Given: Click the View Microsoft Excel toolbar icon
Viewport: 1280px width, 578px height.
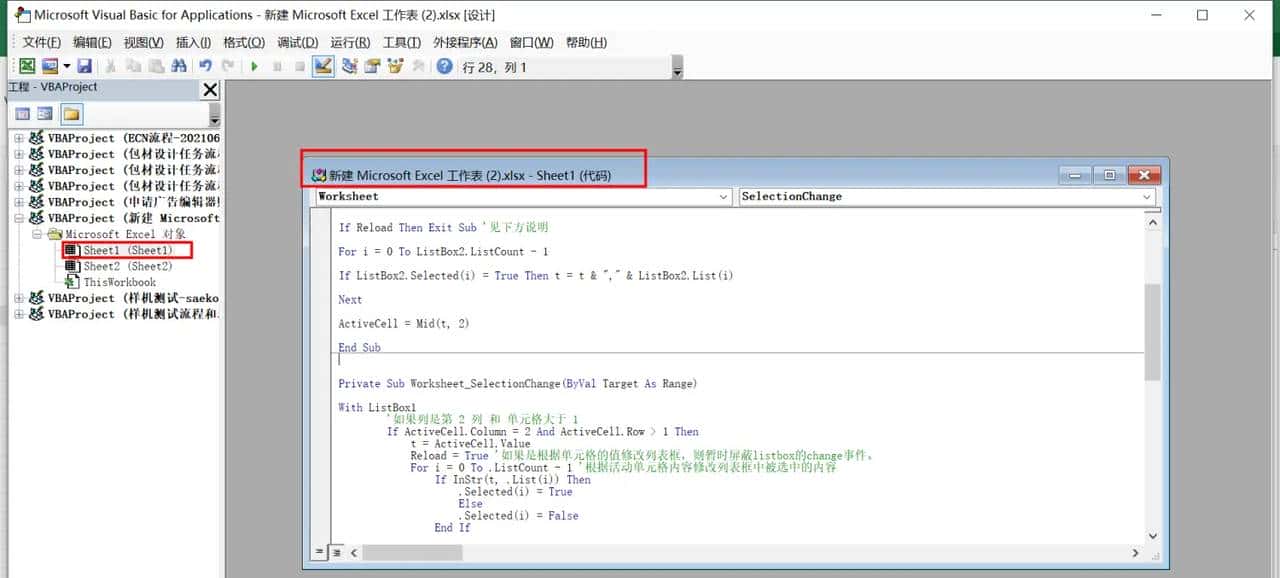Looking at the screenshot, I should pos(27,66).
